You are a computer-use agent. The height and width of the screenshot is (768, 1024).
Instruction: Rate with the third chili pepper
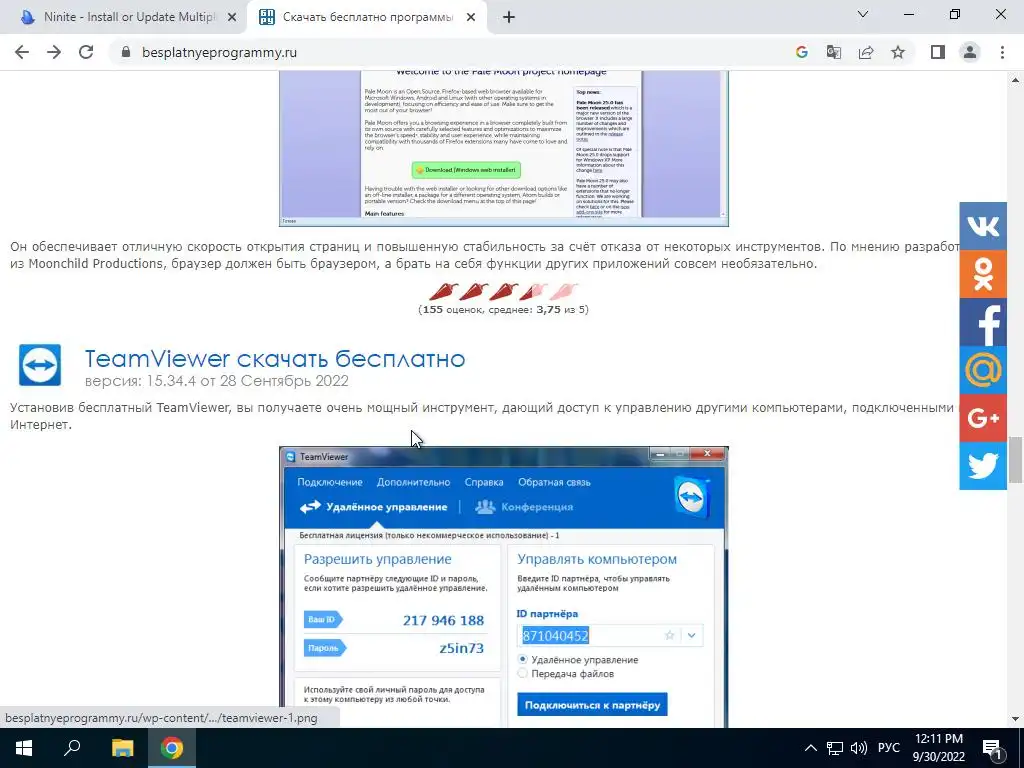pos(504,291)
